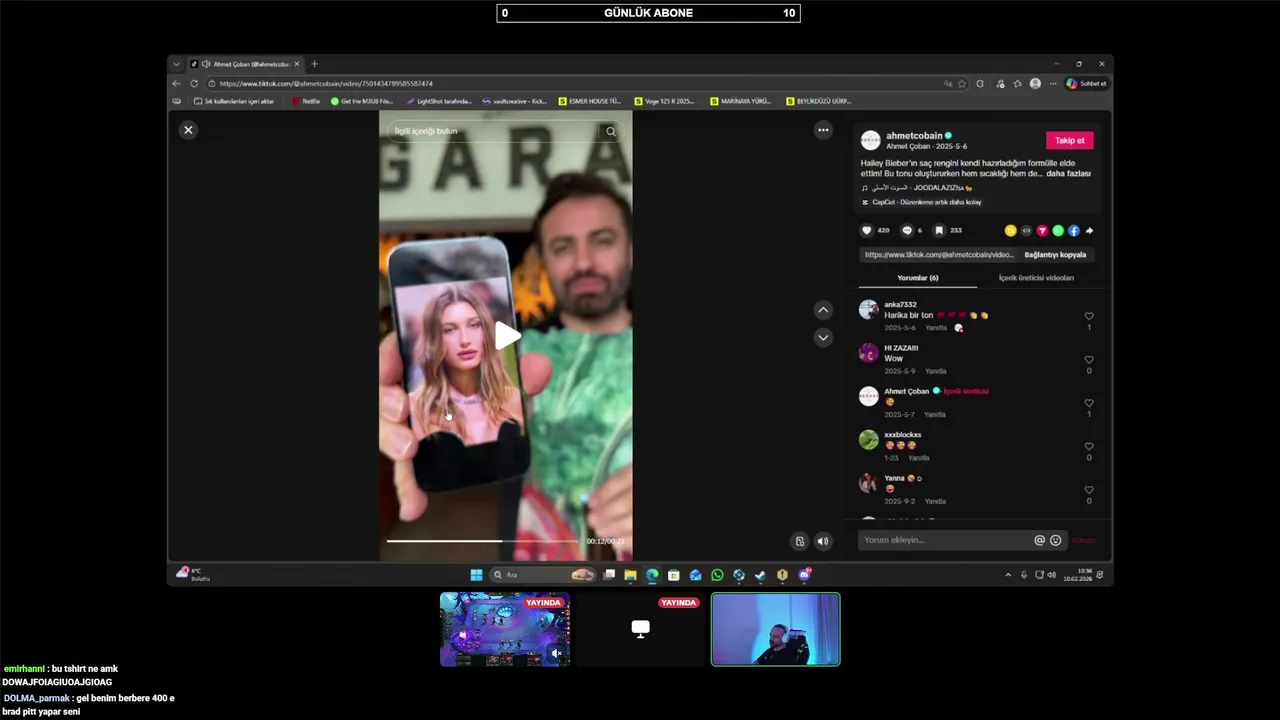Toggle the auto-scroll icon beside the speaker

[799, 541]
